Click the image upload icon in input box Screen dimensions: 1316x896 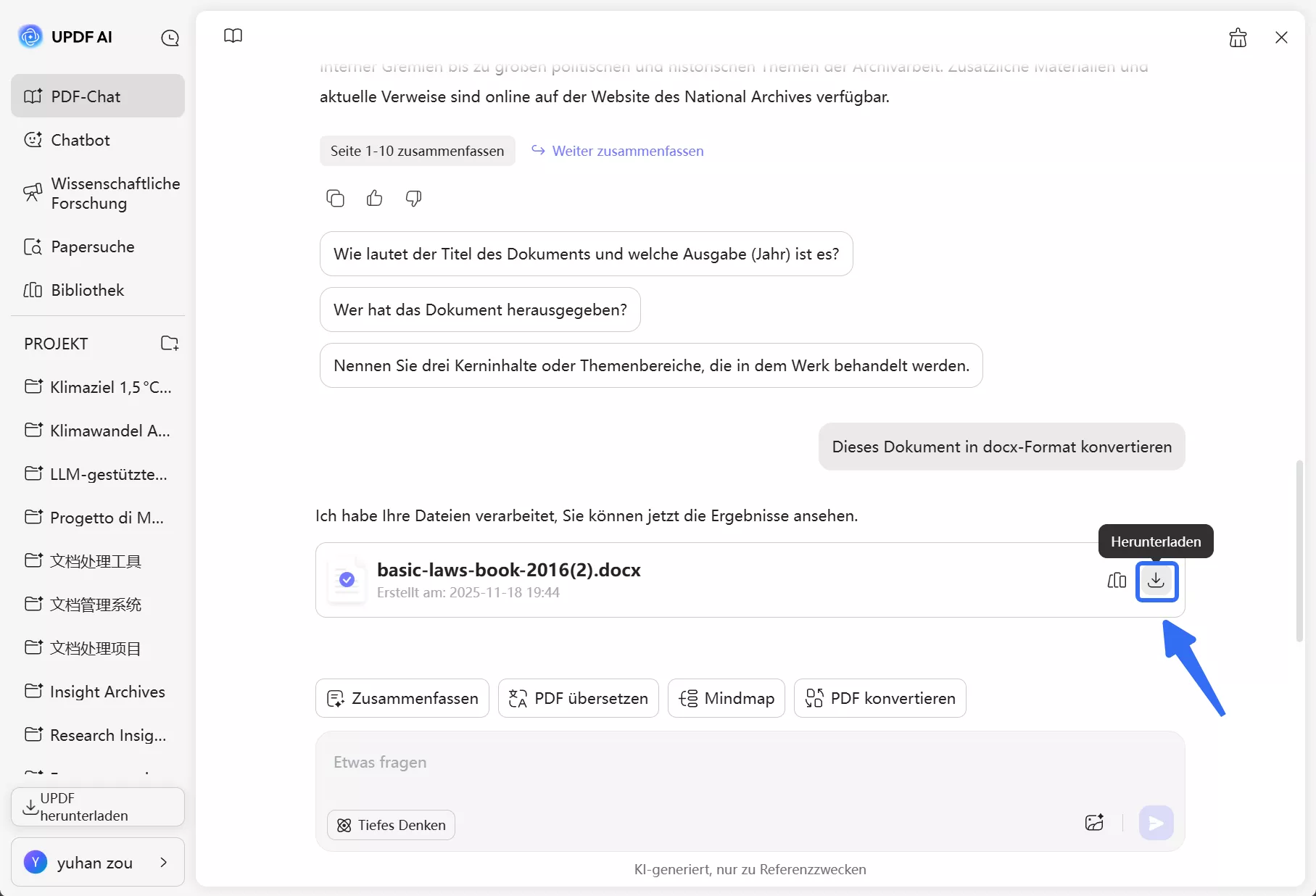1094,823
